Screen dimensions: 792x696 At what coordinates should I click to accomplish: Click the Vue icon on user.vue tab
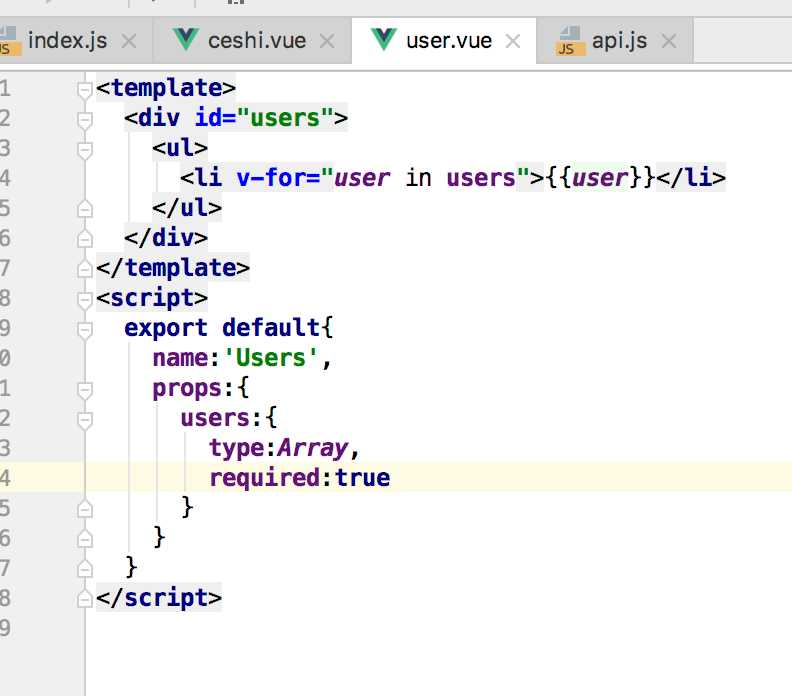(x=384, y=39)
